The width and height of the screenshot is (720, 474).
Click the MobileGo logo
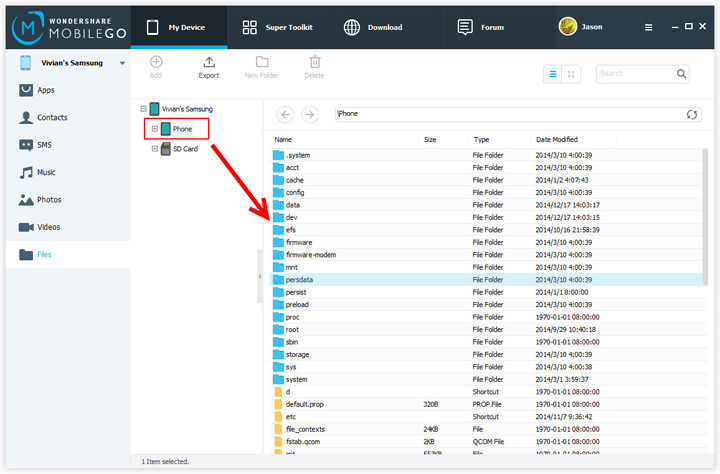tap(69, 28)
